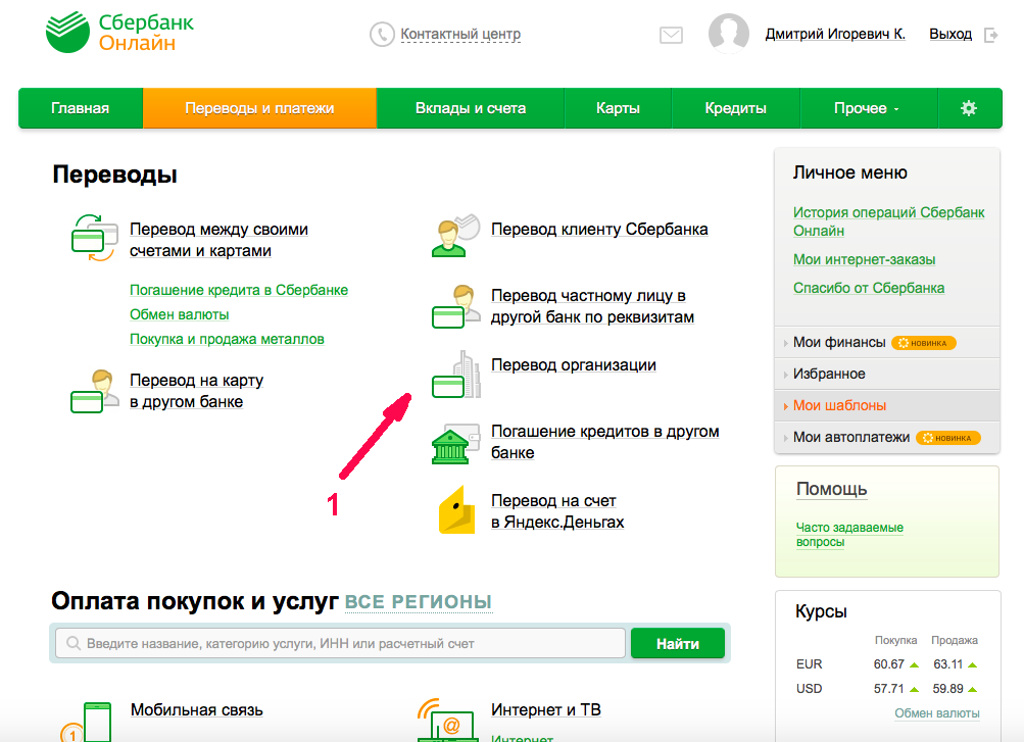Expand the Мои финансы section
Image resolution: width=1024 pixels, height=742 pixels.
click(839, 342)
